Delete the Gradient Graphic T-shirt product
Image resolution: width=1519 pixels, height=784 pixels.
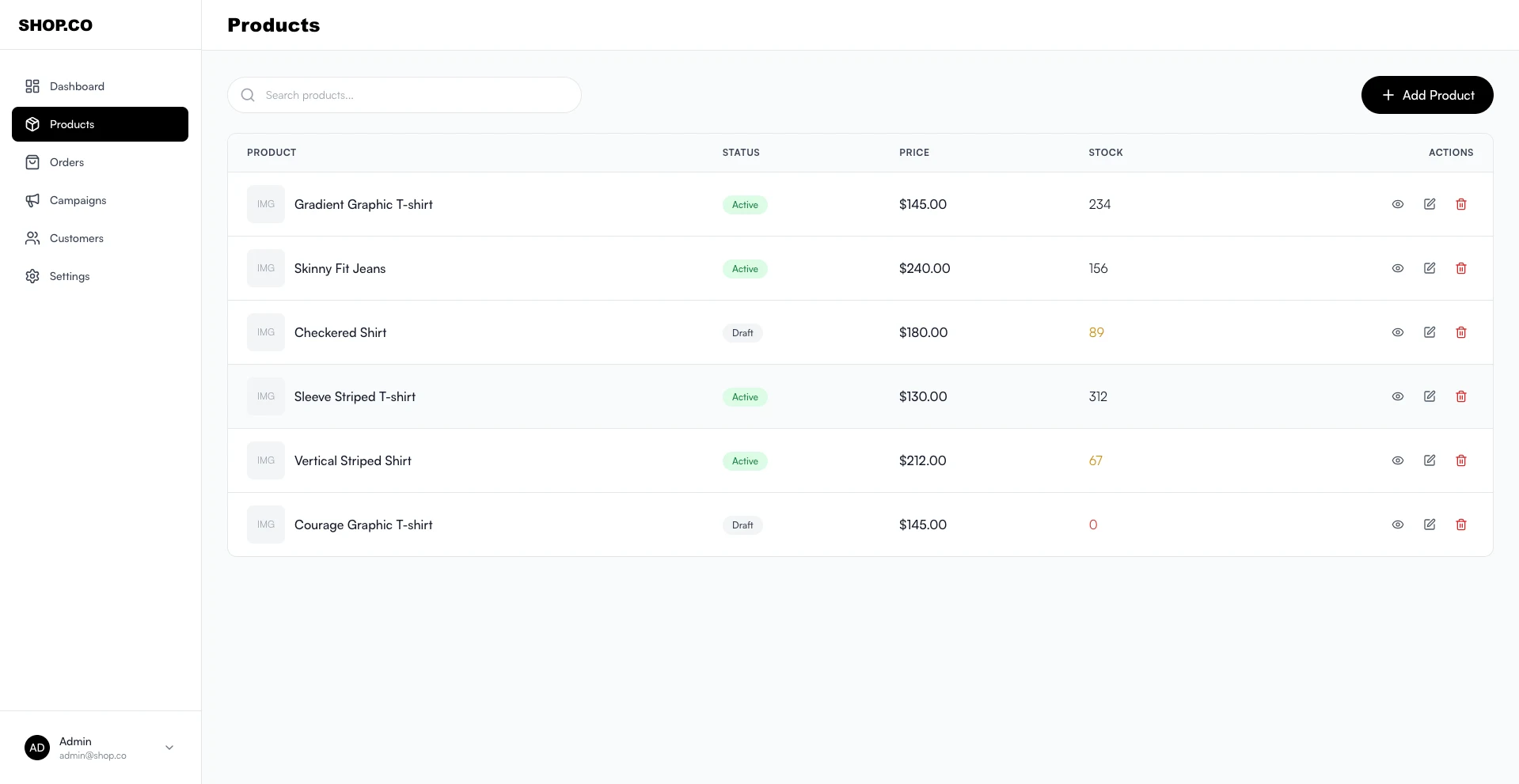point(1461,204)
